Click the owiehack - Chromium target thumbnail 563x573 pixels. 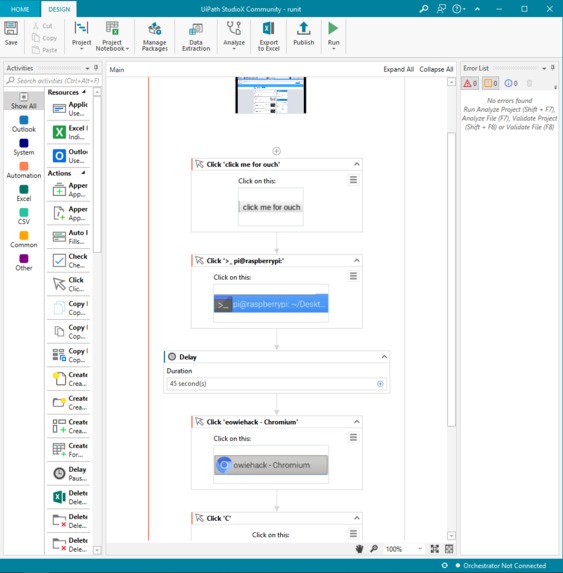[271, 464]
